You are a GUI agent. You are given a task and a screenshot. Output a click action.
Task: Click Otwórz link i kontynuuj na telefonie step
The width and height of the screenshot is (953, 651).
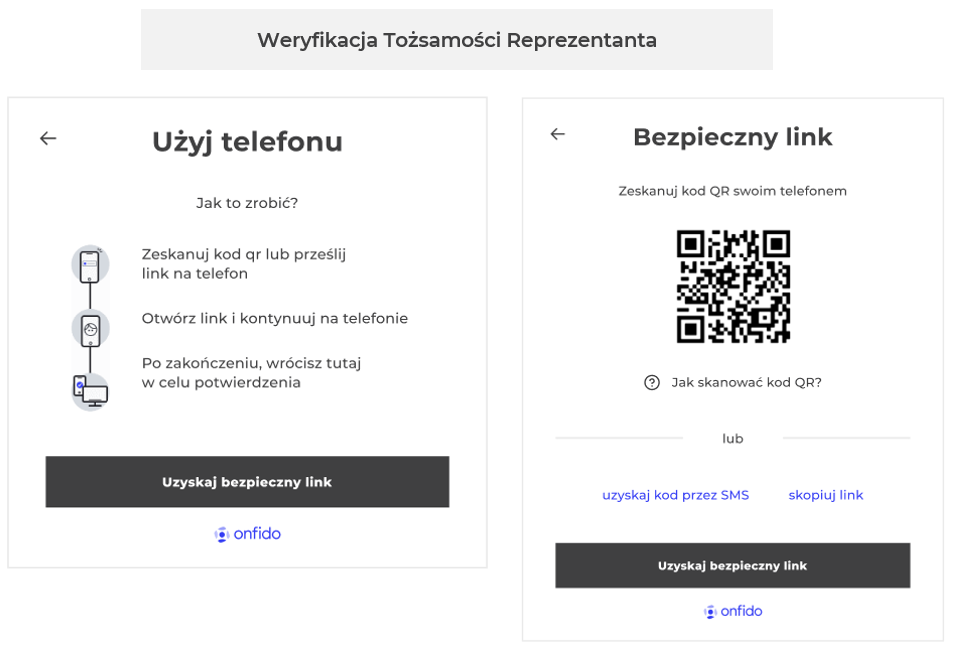pos(275,318)
